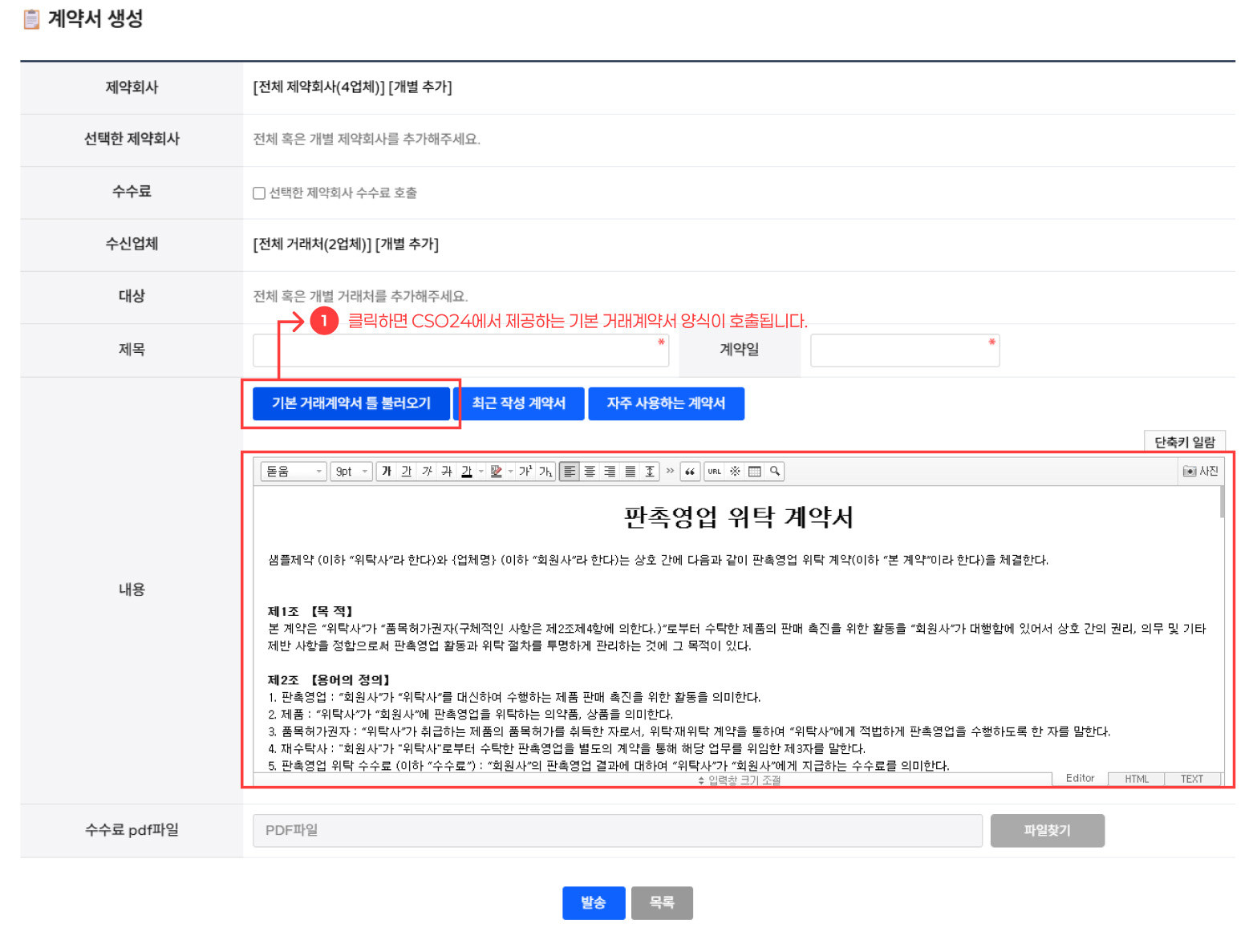The height and width of the screenshot is (952, 1257).
Task: Send contract with 발송 button
Action: (594, 903)
